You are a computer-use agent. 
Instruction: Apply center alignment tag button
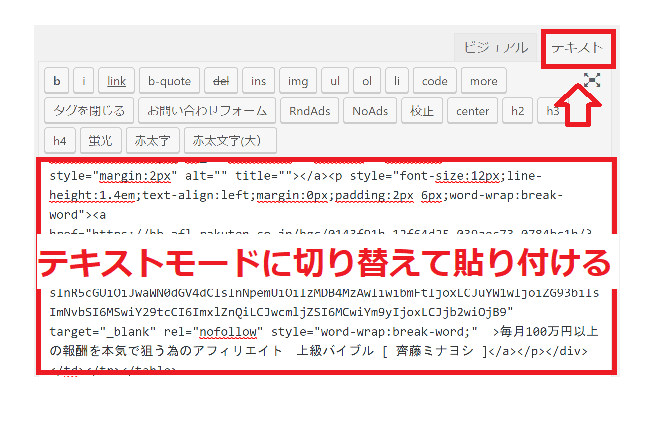click(472, 110)
